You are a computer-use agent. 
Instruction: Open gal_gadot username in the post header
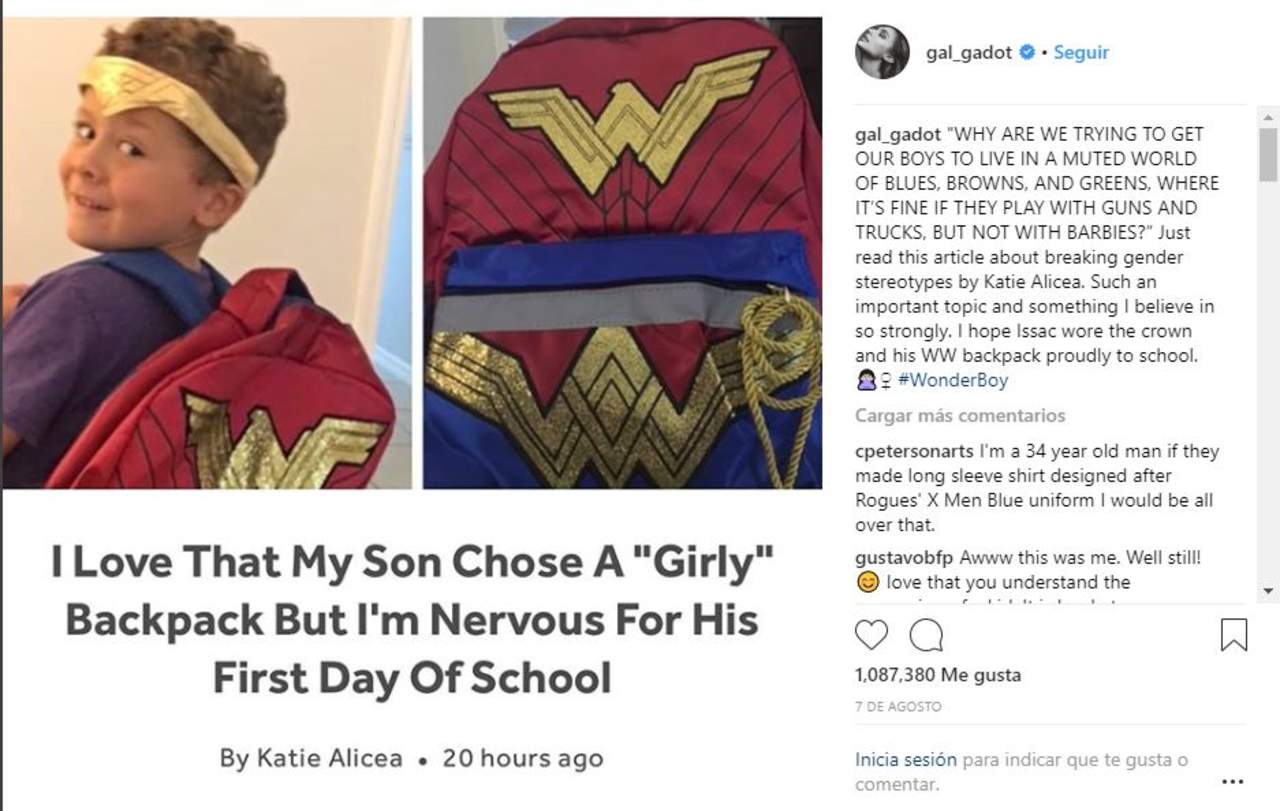(x=969, y=53)
